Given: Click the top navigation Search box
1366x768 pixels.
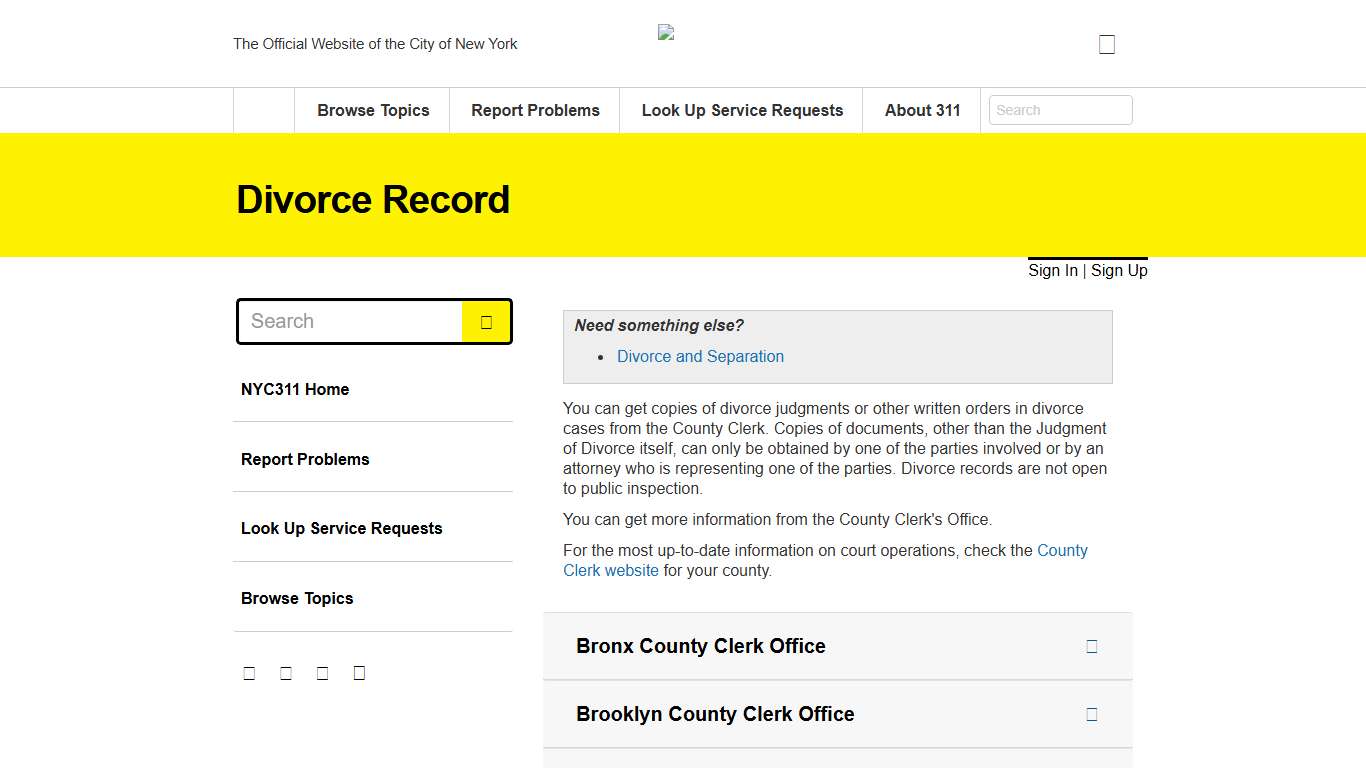Looking at the screenshot, I should click(1060, 110).
